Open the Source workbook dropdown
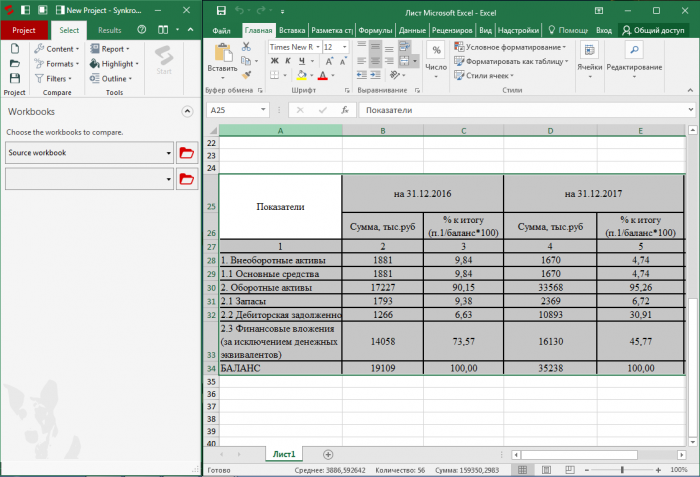The image size is (700, 477). pos(166,153)
